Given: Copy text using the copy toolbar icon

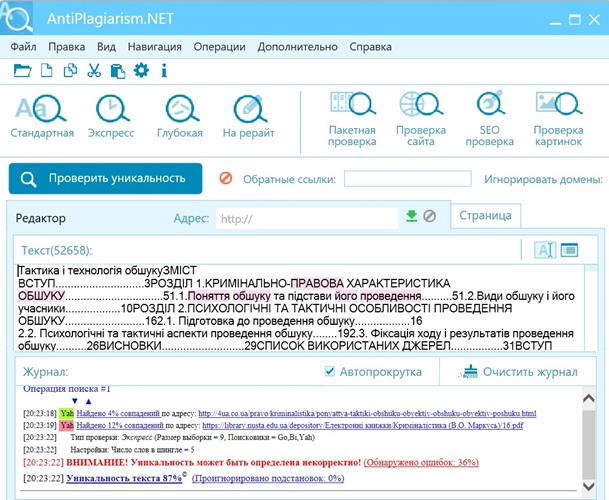Looking at the screenshot, I should click(x=70, y=71).
